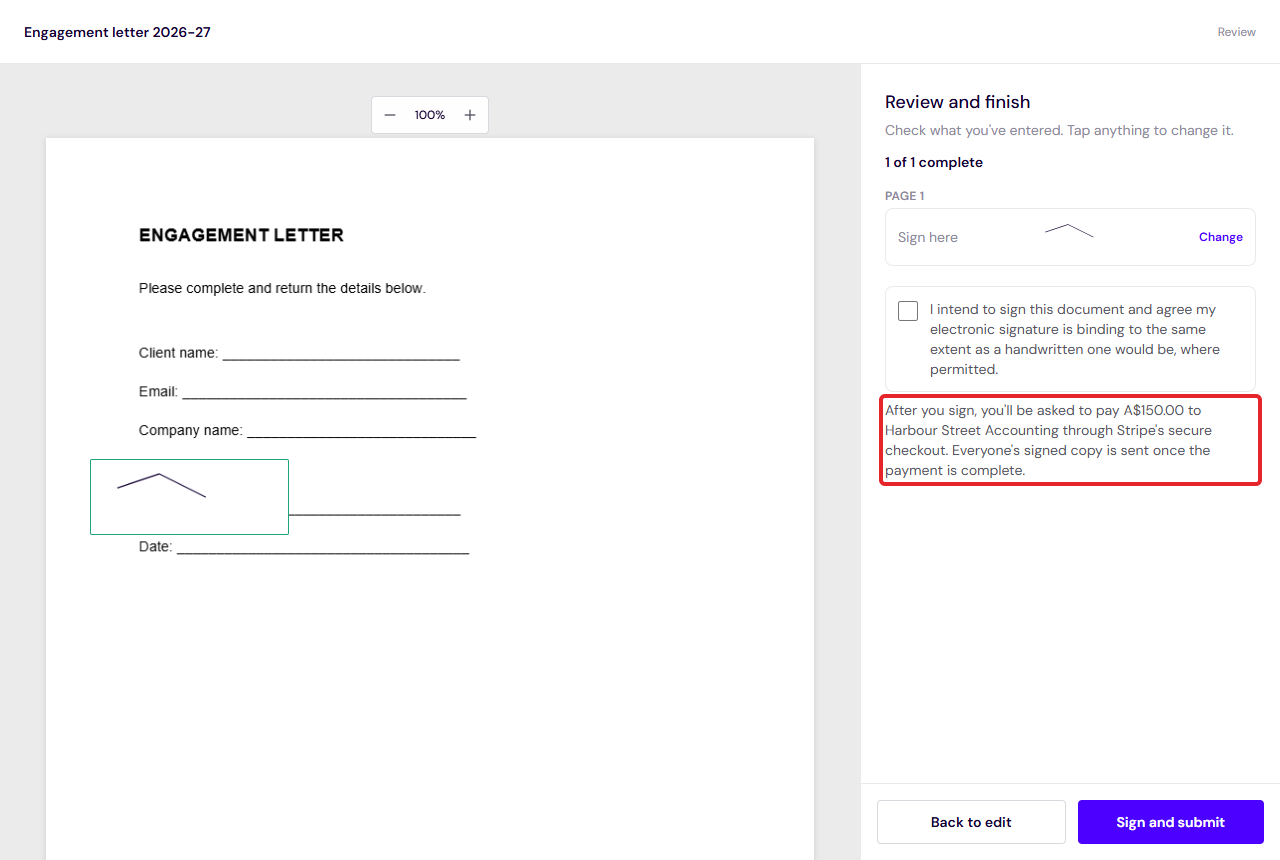Click the Sign and submit button
Screen dimensions: 1280x860
pyautogui.click(x=1171, y=822)
